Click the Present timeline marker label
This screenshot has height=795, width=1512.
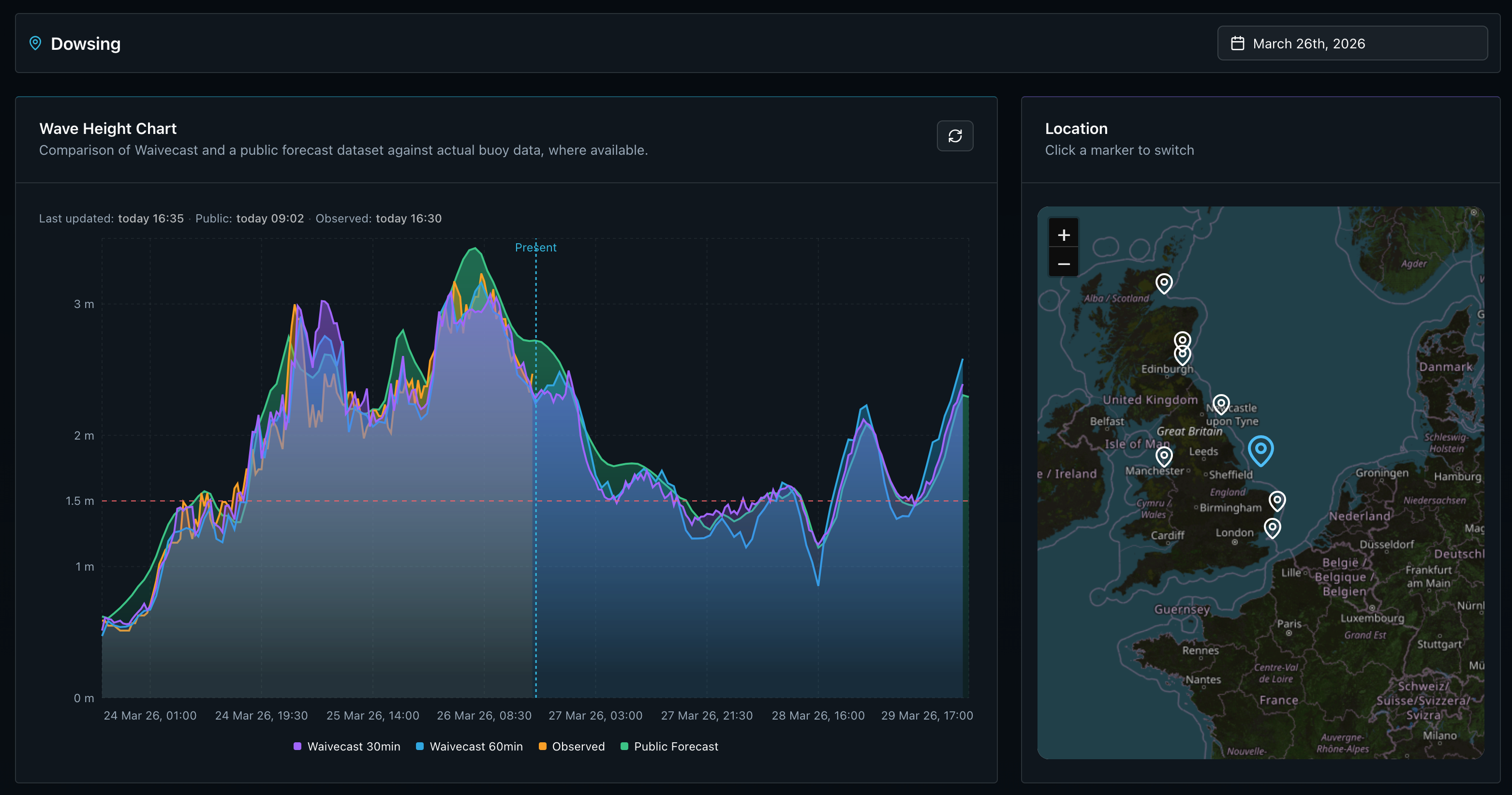click(535, 248)
